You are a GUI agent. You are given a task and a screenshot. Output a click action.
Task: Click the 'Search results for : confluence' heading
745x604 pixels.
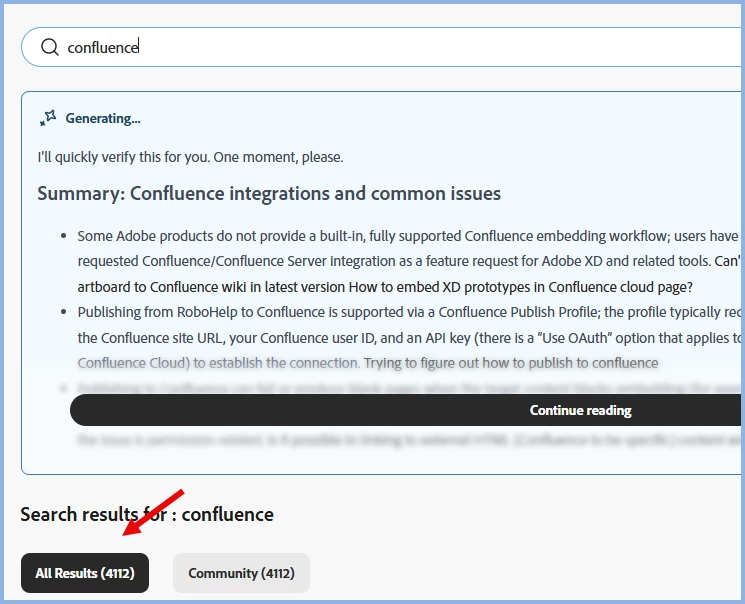click(147, 514)
